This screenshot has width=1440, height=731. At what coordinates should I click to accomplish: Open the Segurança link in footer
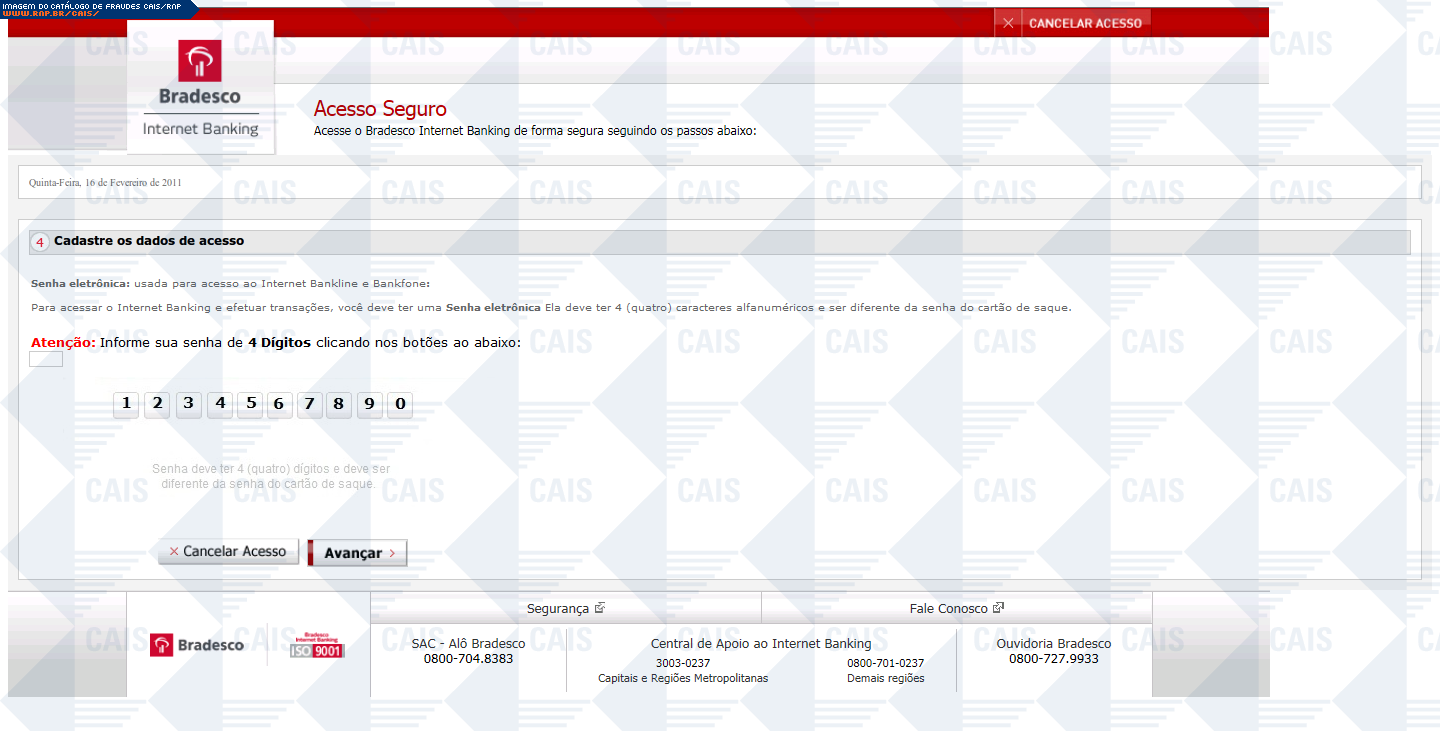pos(565,608)
